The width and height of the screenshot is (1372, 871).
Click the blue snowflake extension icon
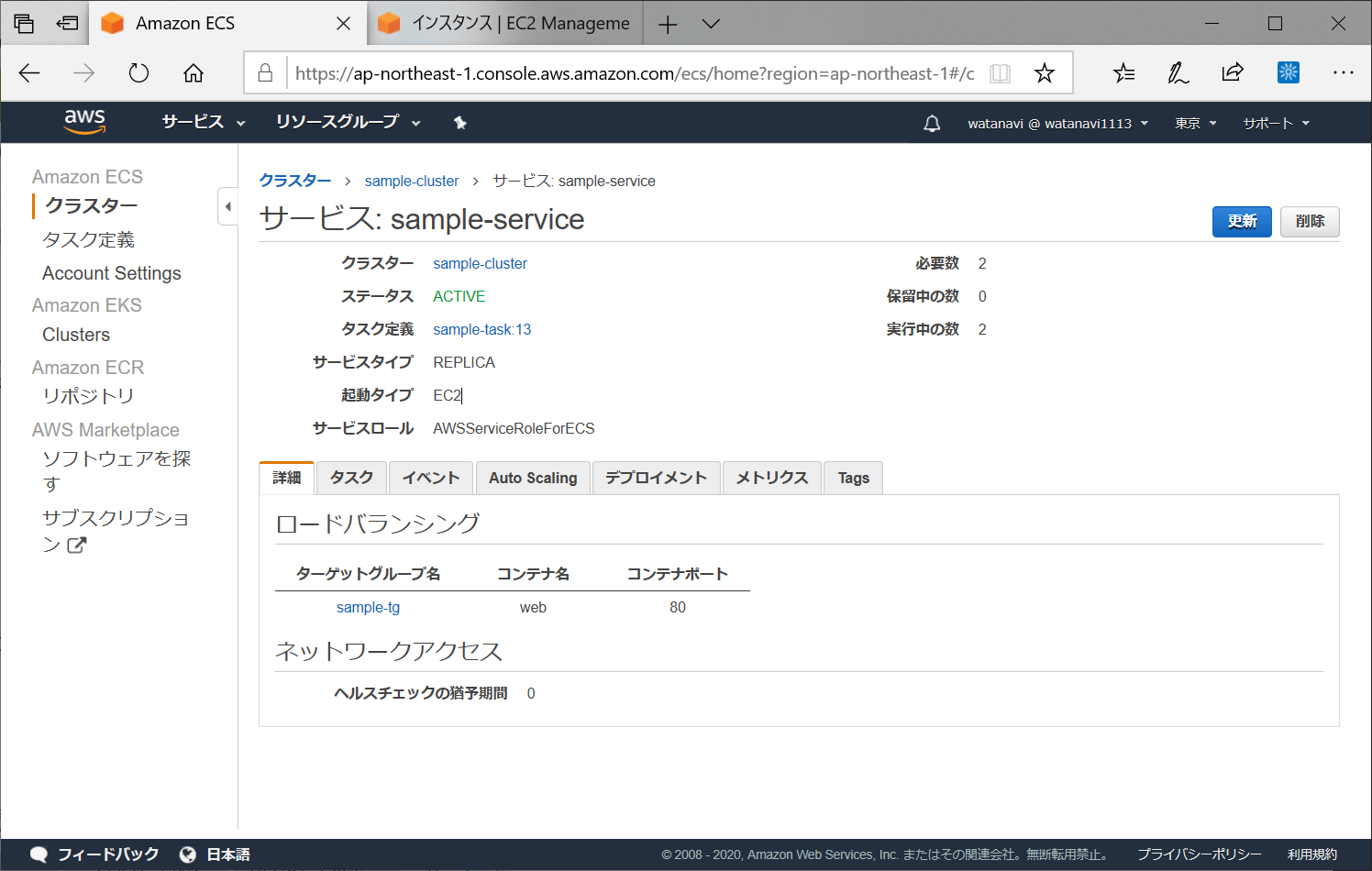(1289, 72)
